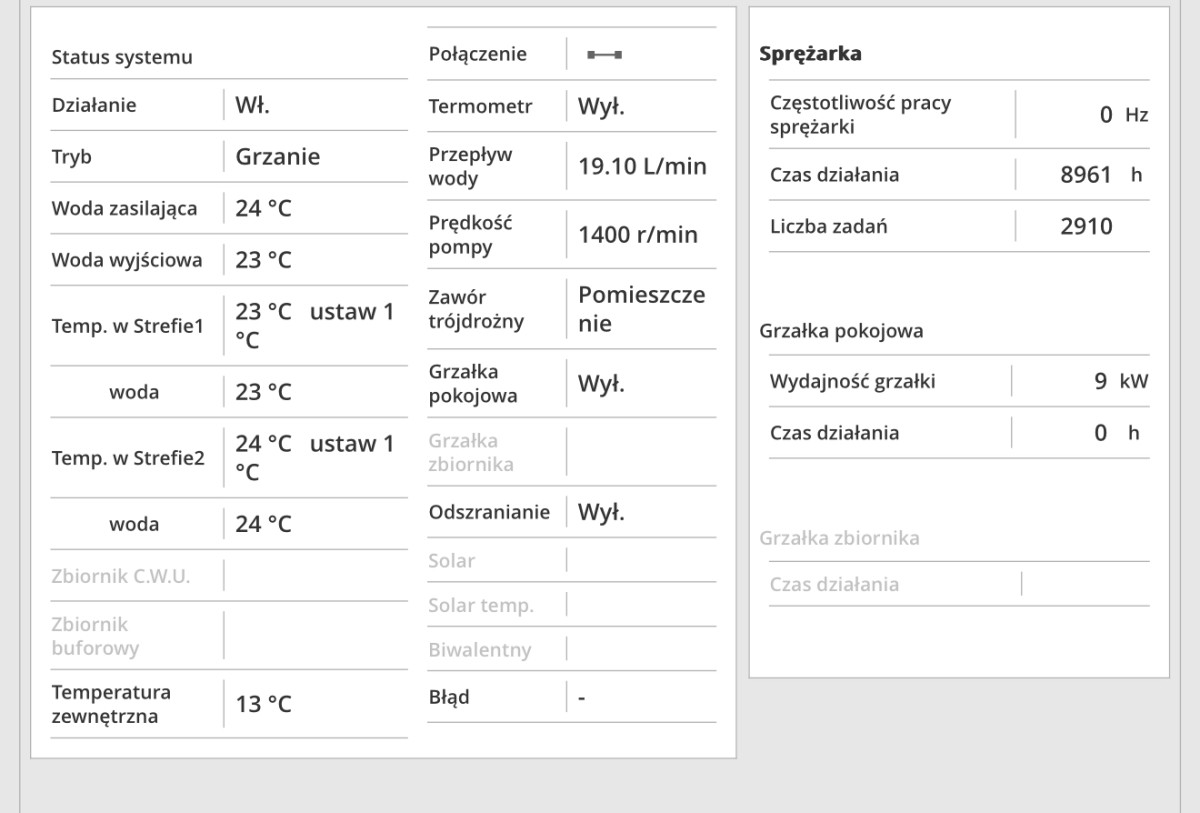Click the Temperatura zewnętrzna 13 °C value

[263, 704]
